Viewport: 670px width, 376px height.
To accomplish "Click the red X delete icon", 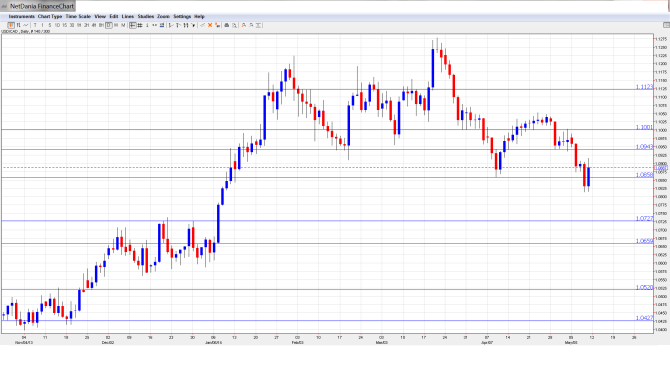I will pos(210,25).
